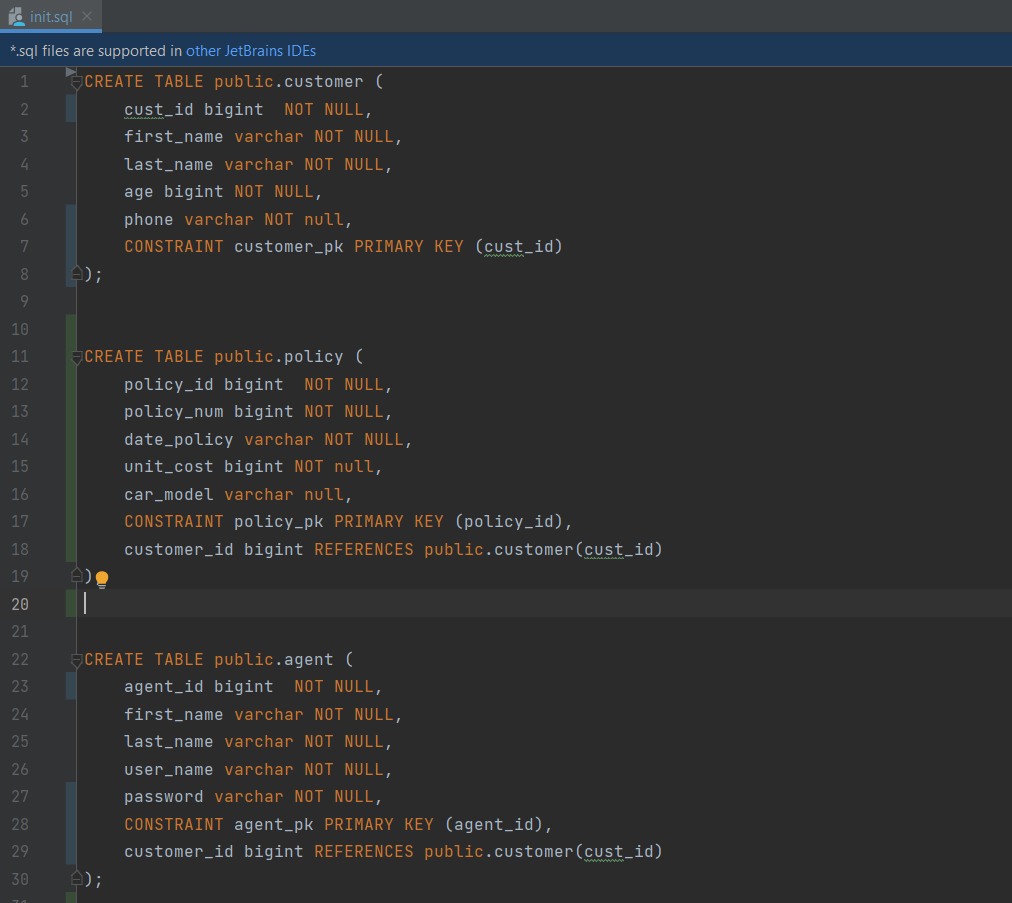Collapse the CREATE TABLE public.agent block

pyautogui.click(x=76, y=660)
